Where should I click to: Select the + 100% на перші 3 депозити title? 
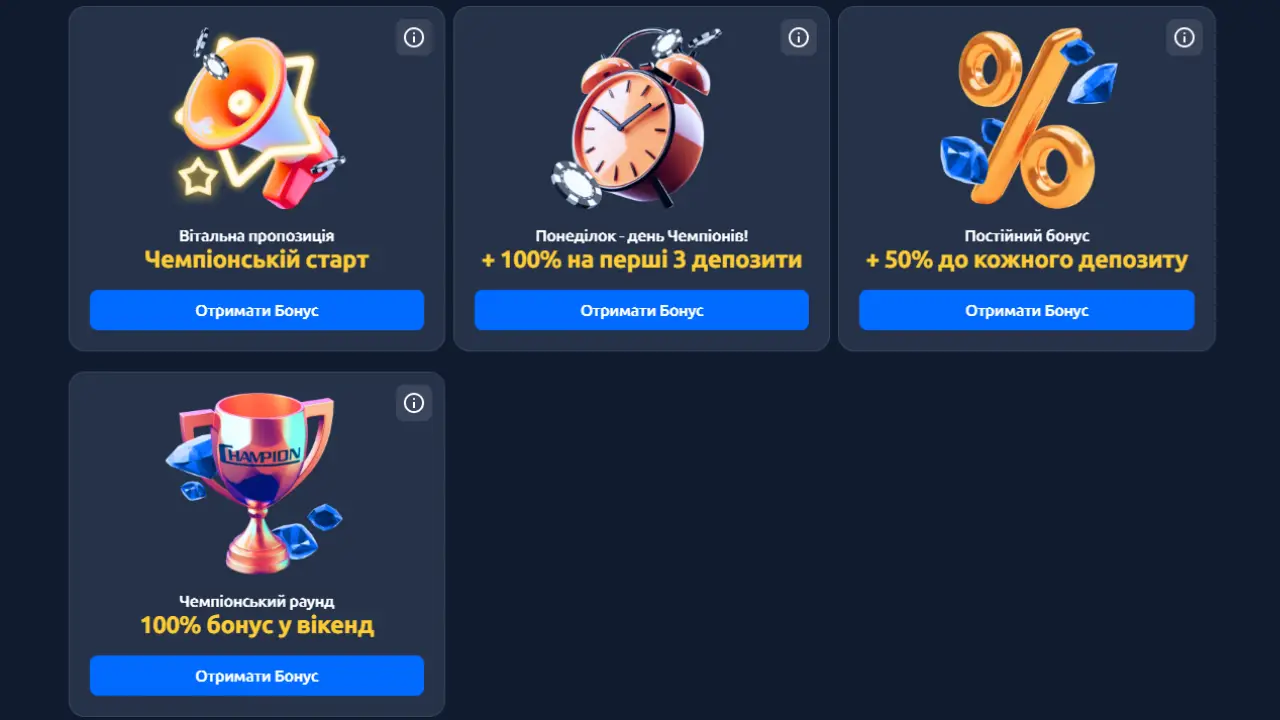coord(642,260)
